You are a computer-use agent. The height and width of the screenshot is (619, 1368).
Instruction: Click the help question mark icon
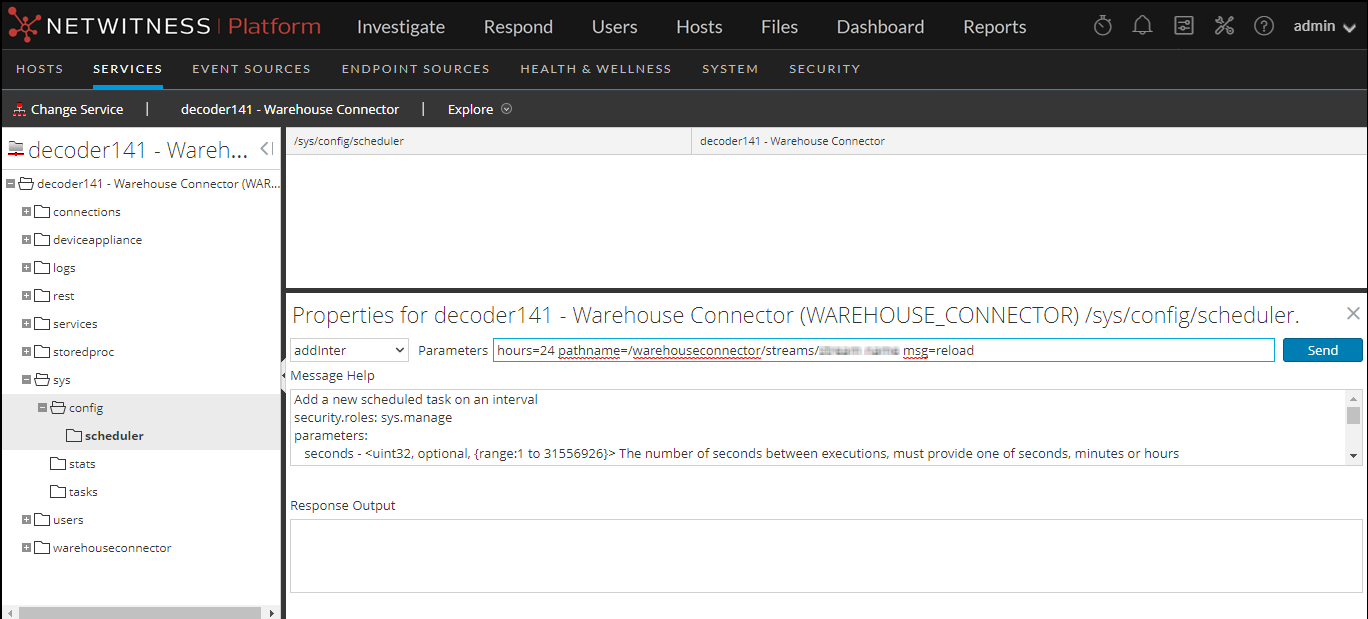tap(1264, 27)
